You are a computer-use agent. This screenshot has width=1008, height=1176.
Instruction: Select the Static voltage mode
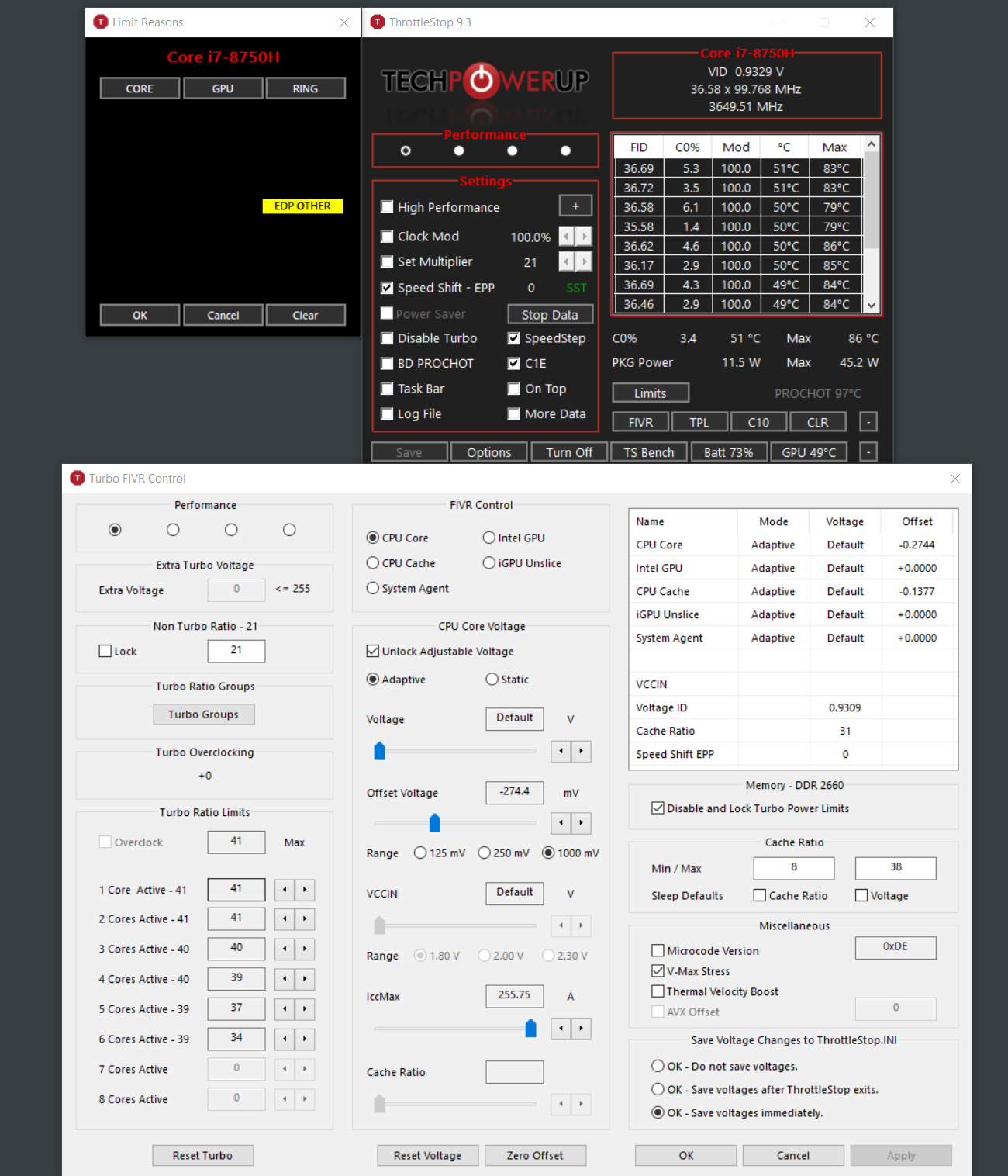click(492, 680)
